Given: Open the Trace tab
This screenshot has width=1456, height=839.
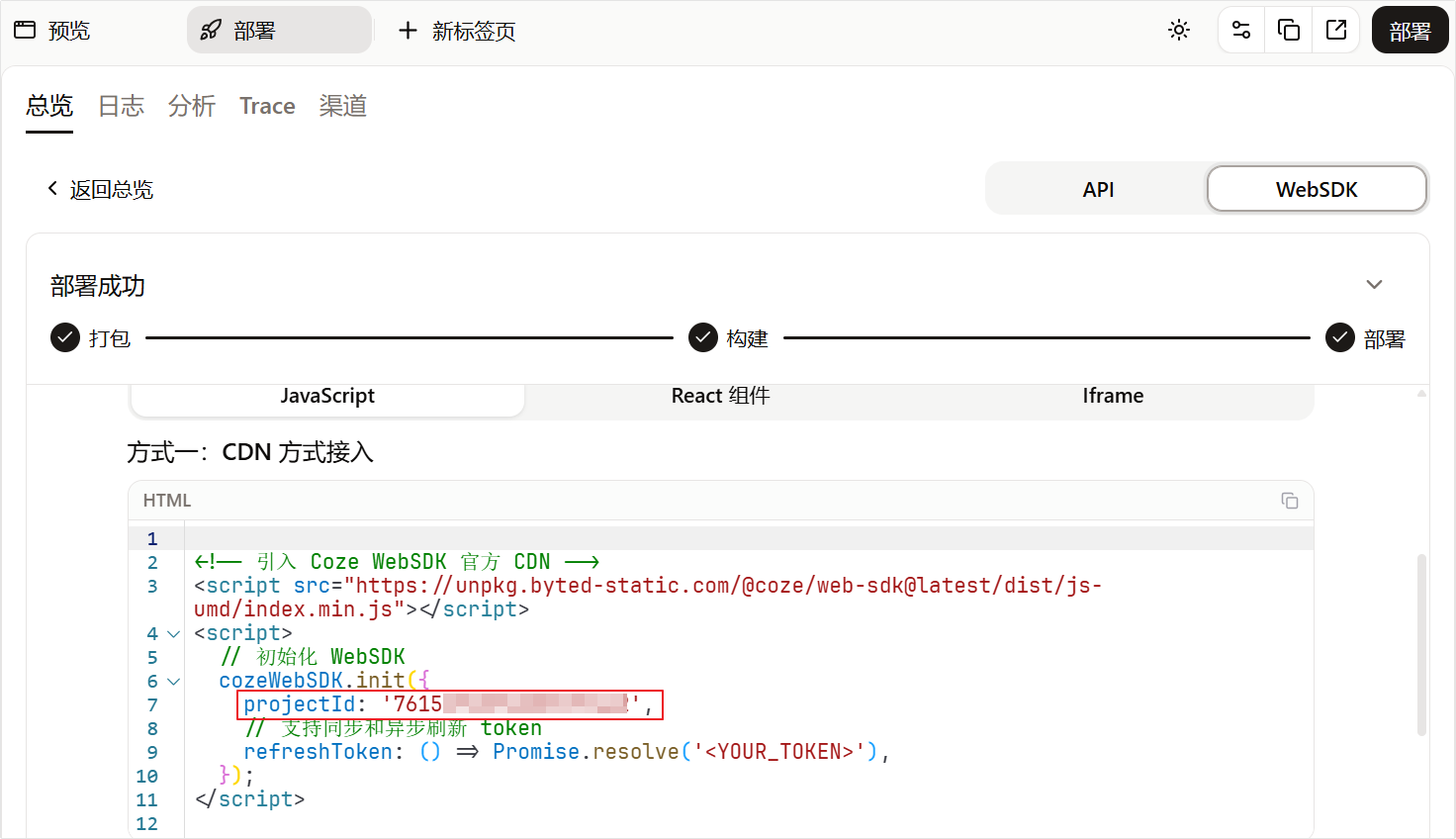Looking at the screenshot, I should click(x=267, y=106).
